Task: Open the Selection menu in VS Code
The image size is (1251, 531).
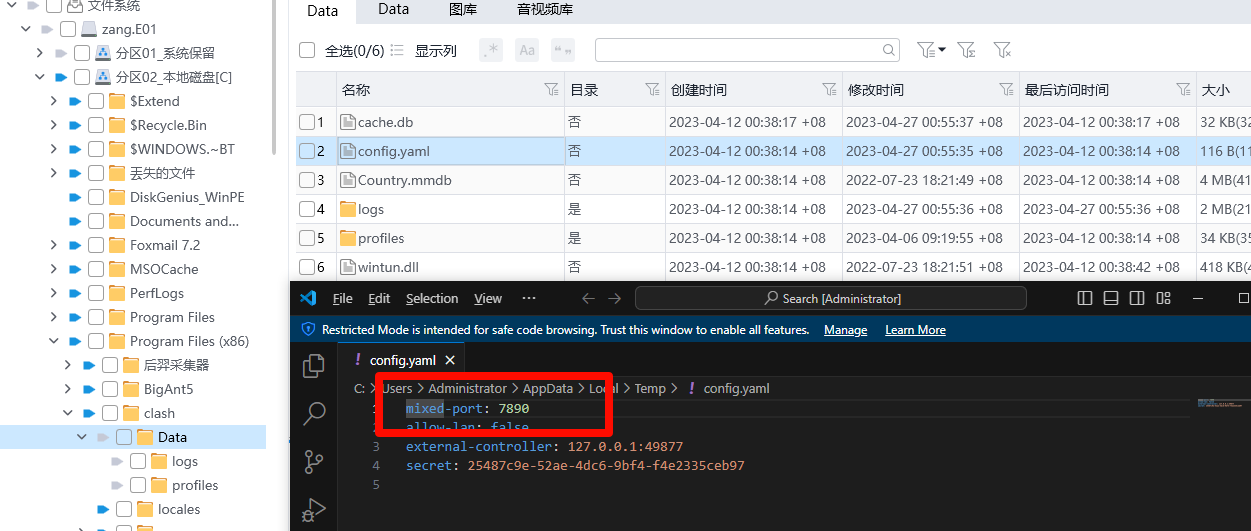Action: click(432, 298)
